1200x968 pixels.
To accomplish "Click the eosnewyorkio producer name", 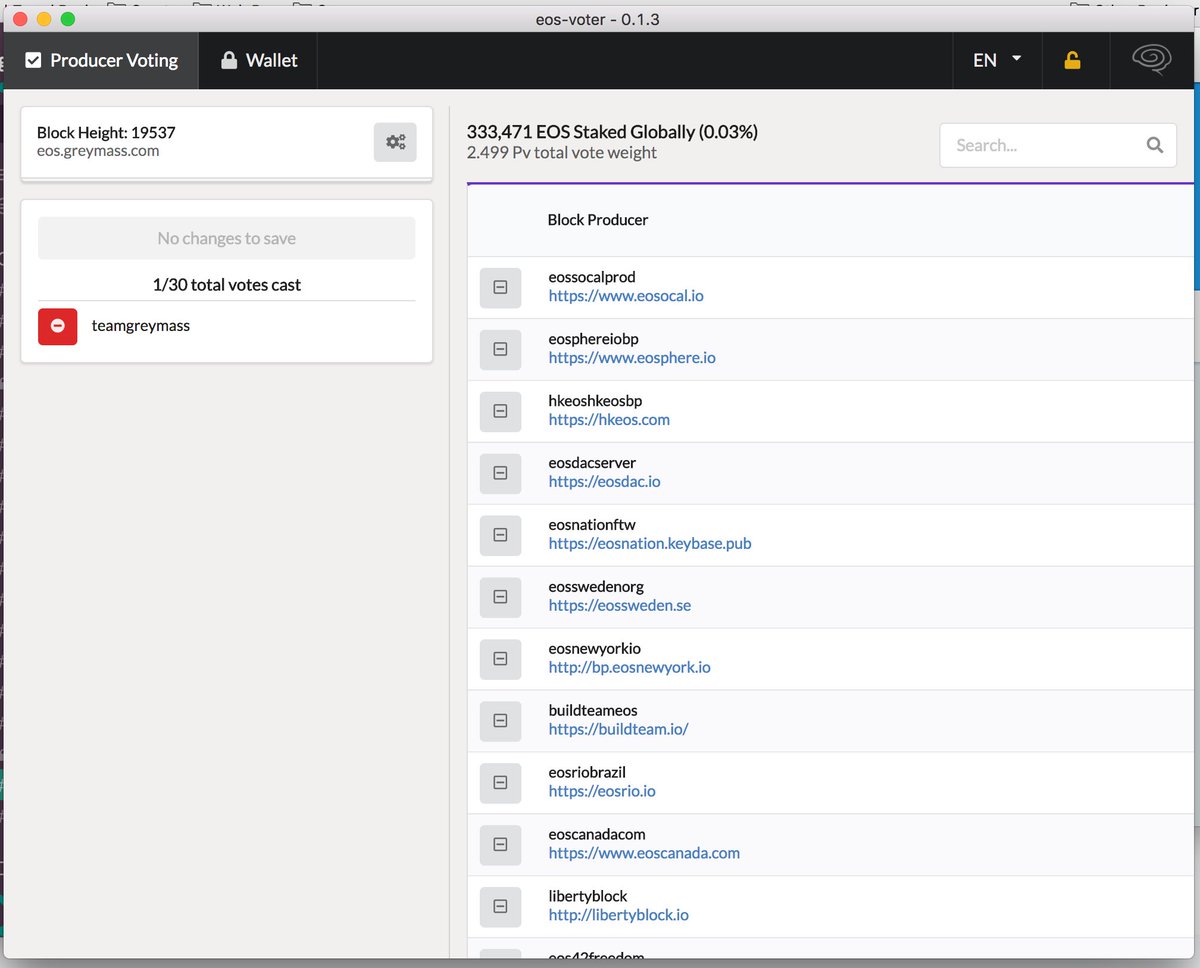I will tap(595, 649).
